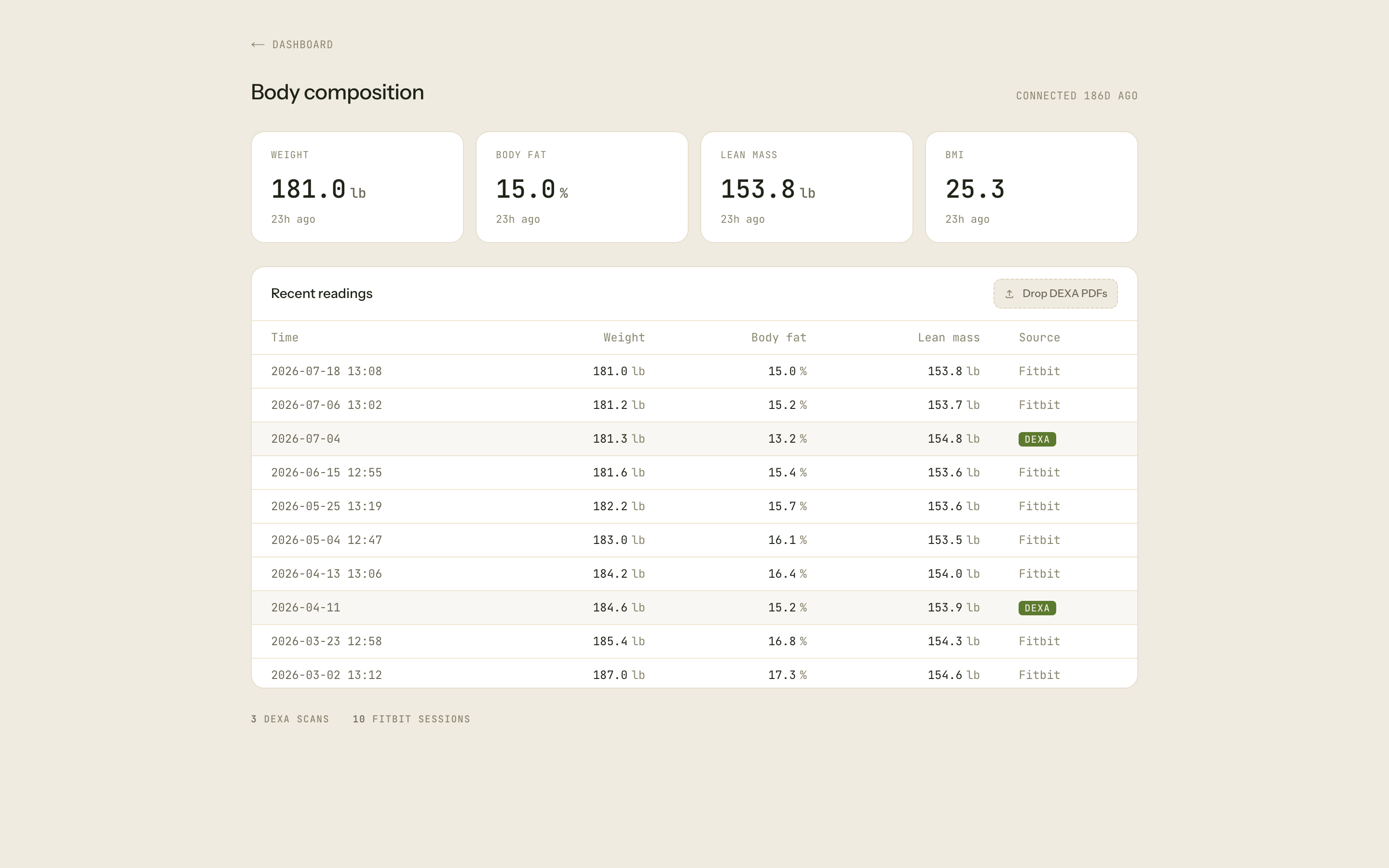The height and width of the screenshot is (868, 1389).
Task: Click the 187.0 lb weight value
Action: point(619,675)
